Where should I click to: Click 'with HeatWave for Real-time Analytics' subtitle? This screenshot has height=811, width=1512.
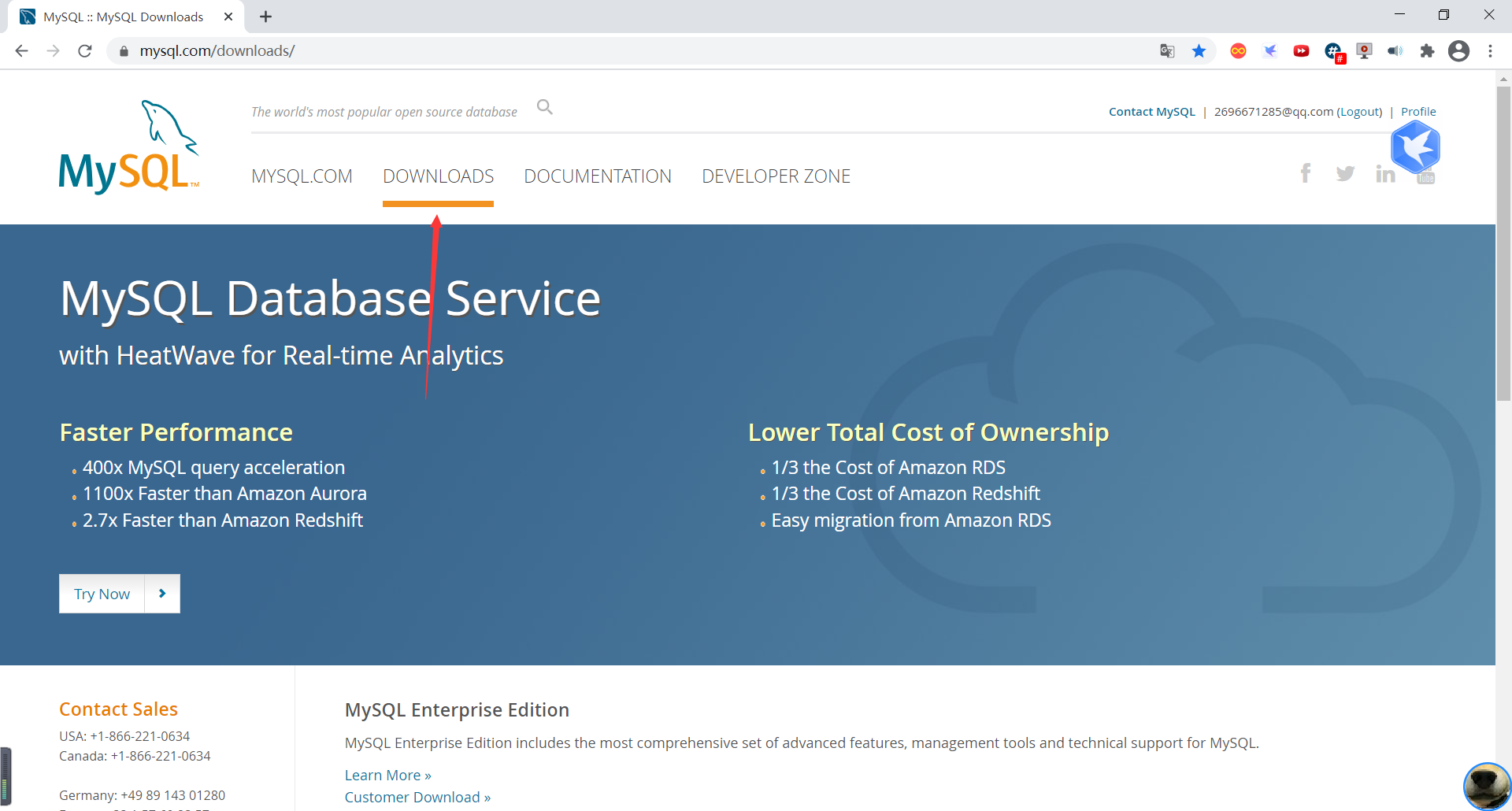point(281,356)
